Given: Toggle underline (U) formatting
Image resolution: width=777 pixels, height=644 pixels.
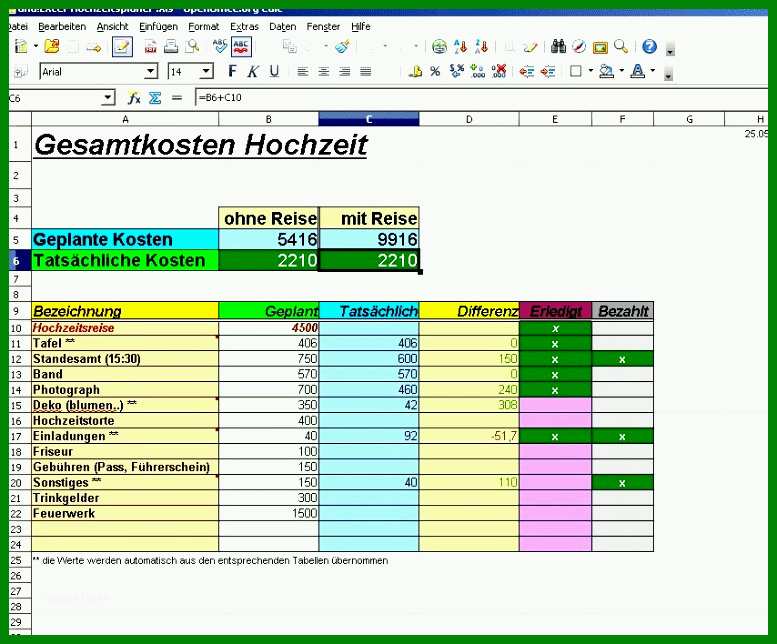Looking at the screenshot, I should 274,72.
